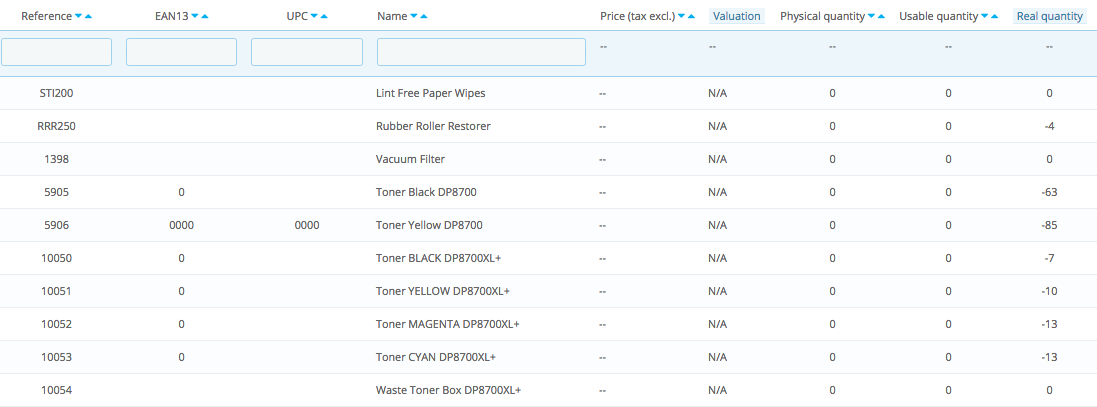
Task: Open the Lint Free Paper Wipes row
Action: click(548, 93)
